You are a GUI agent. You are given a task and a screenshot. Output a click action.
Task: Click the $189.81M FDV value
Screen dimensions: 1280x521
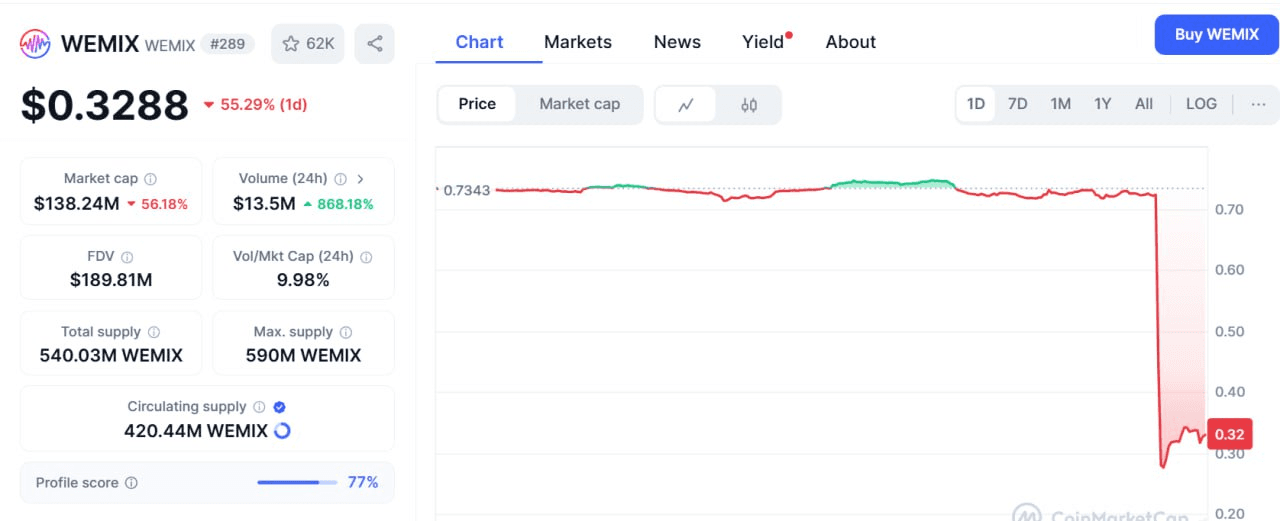pyautogui.click(x=111, y=280)
